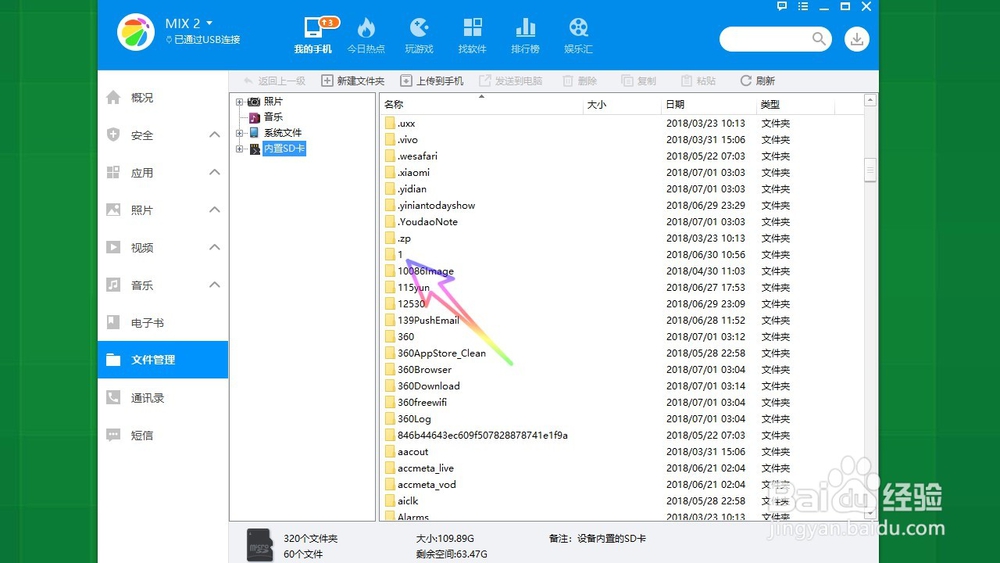Click the 复制 copy toolbar button

tap(638, 81)
